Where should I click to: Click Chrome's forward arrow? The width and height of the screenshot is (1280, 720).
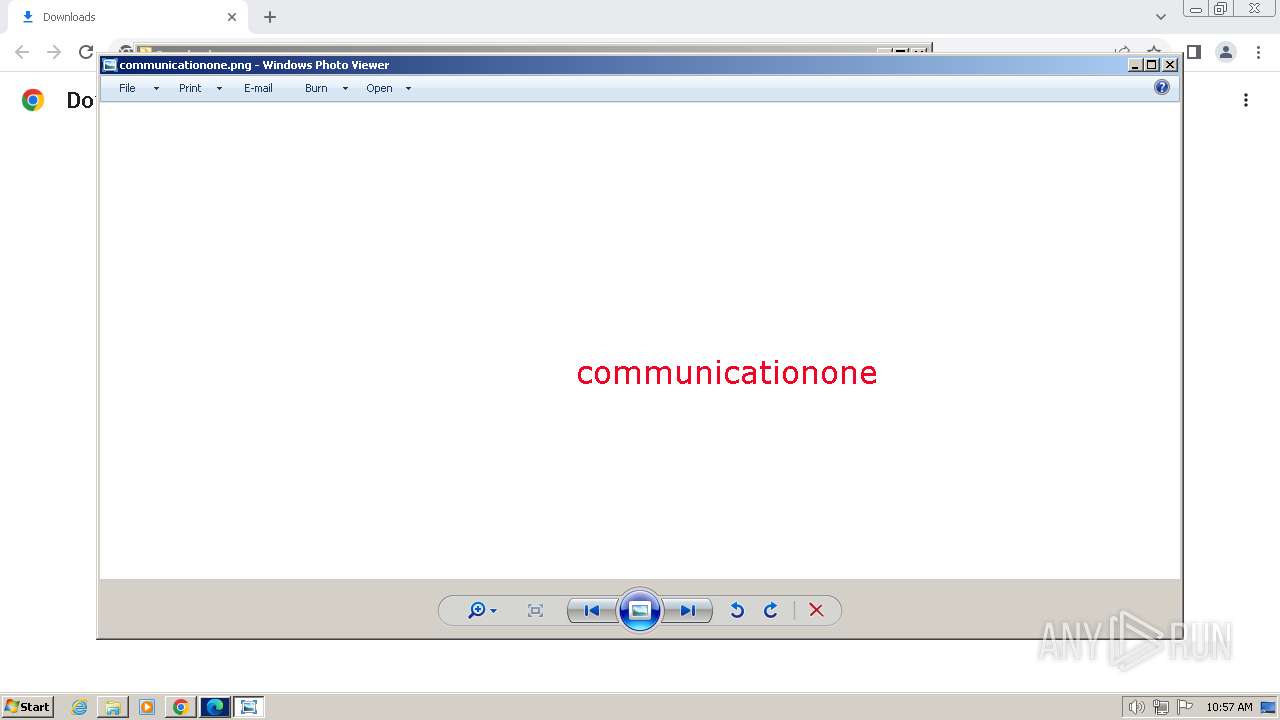click(54, 52)
